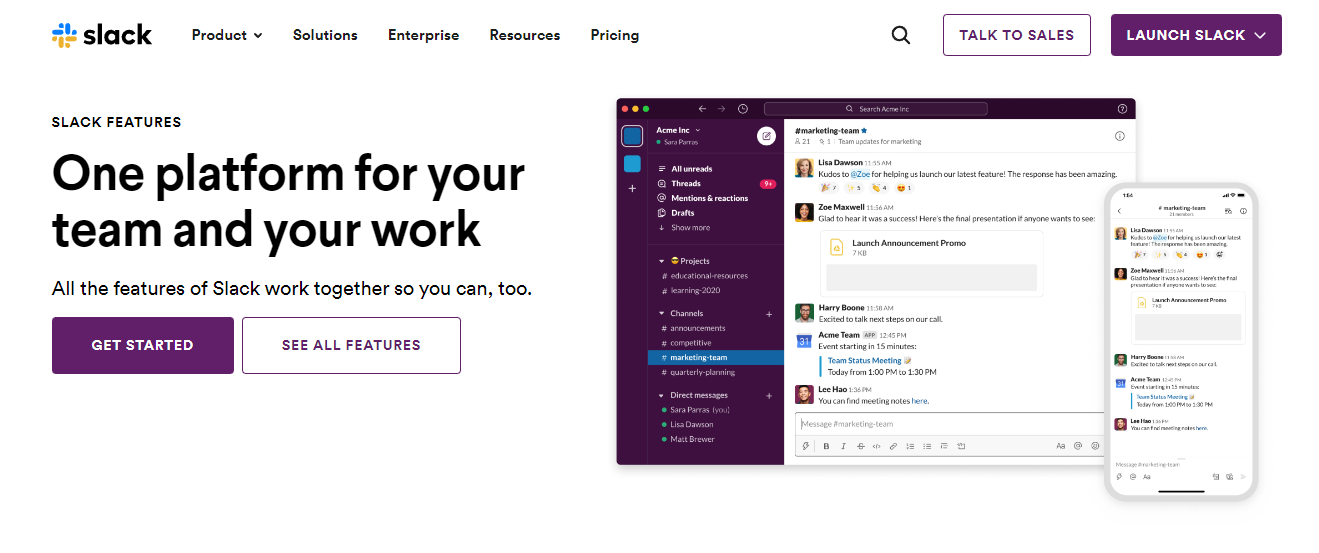Start a new DM with Direct messages plus

point(769,396)
